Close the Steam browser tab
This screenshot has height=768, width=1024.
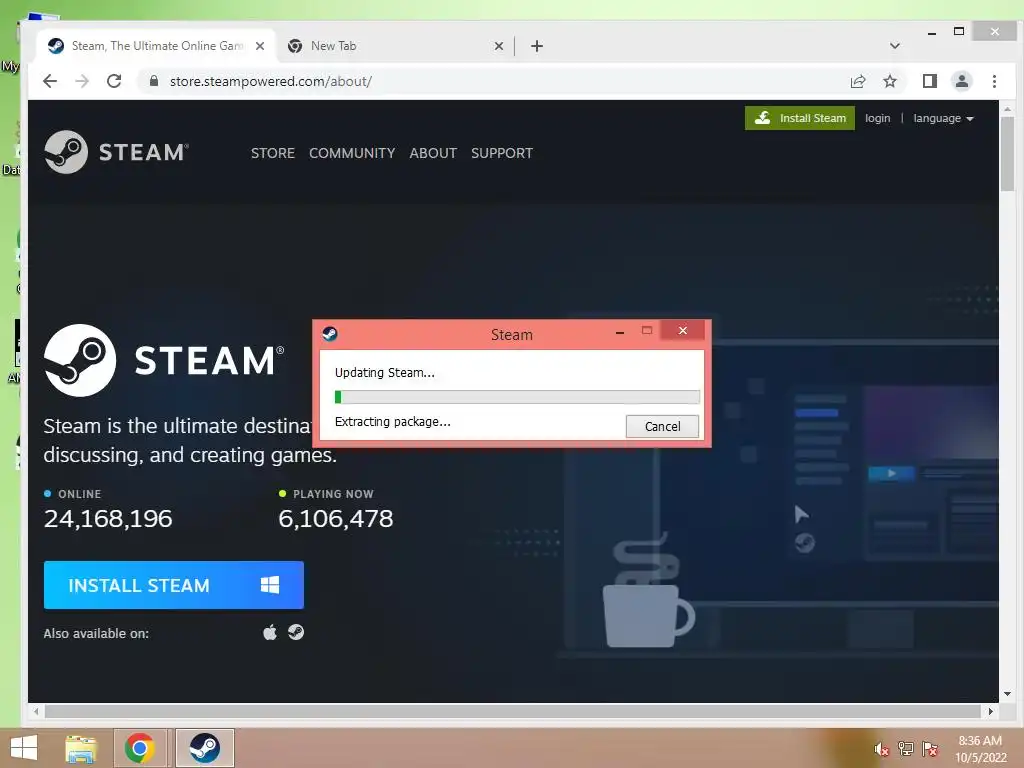260,46
